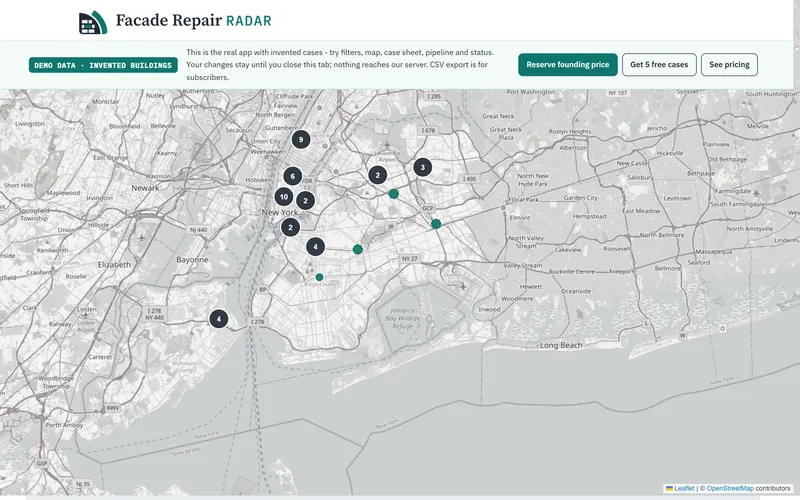Click the Hempstead label on map
Viewport: 800px width, 500px height.
click(589, 216)
